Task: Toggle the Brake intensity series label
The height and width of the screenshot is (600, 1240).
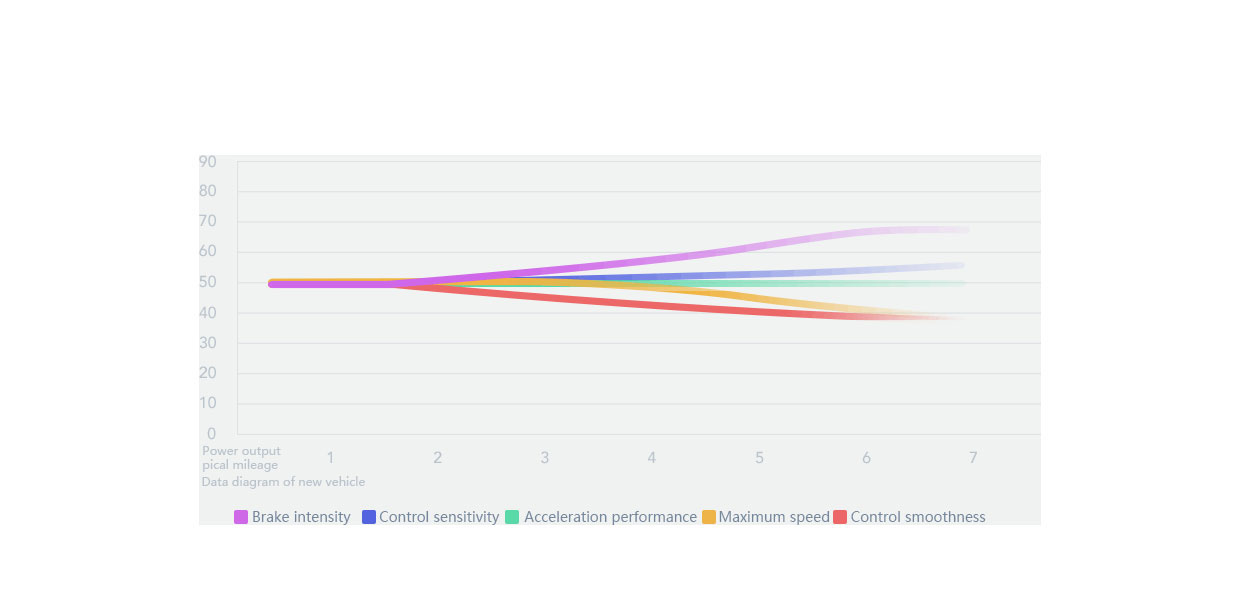Action: (301, 517)
